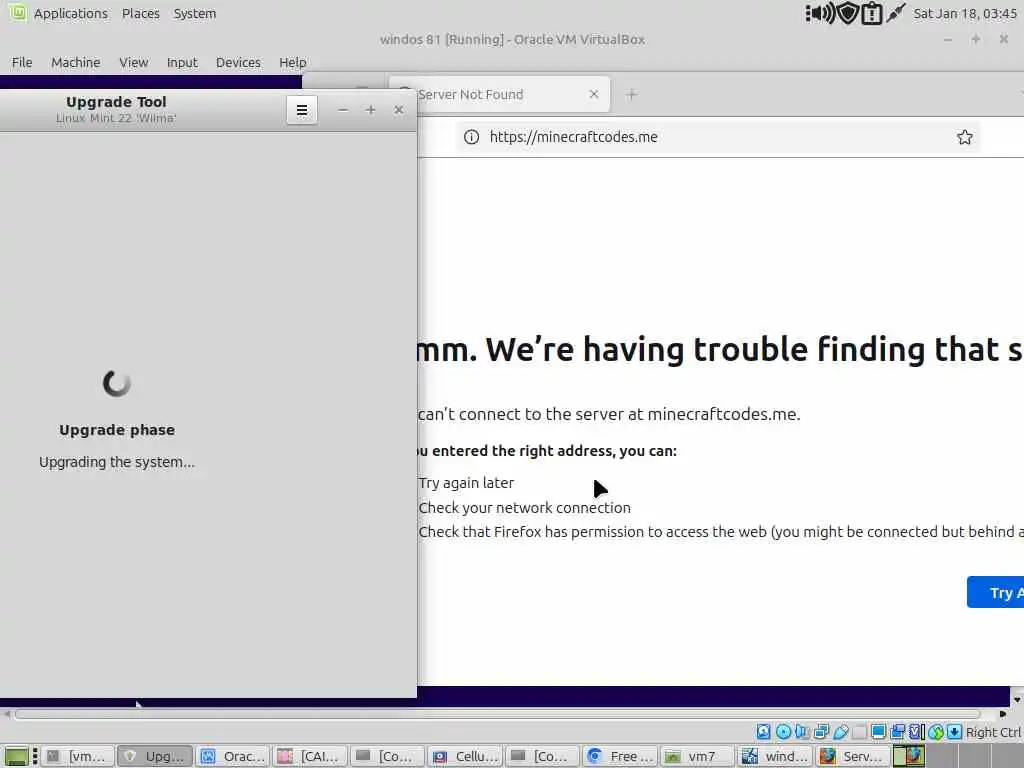This screenshot has height=768, width=1024.
Task: Click the VirtualBox USB devices indicator
Action: (x=840, y=732)
